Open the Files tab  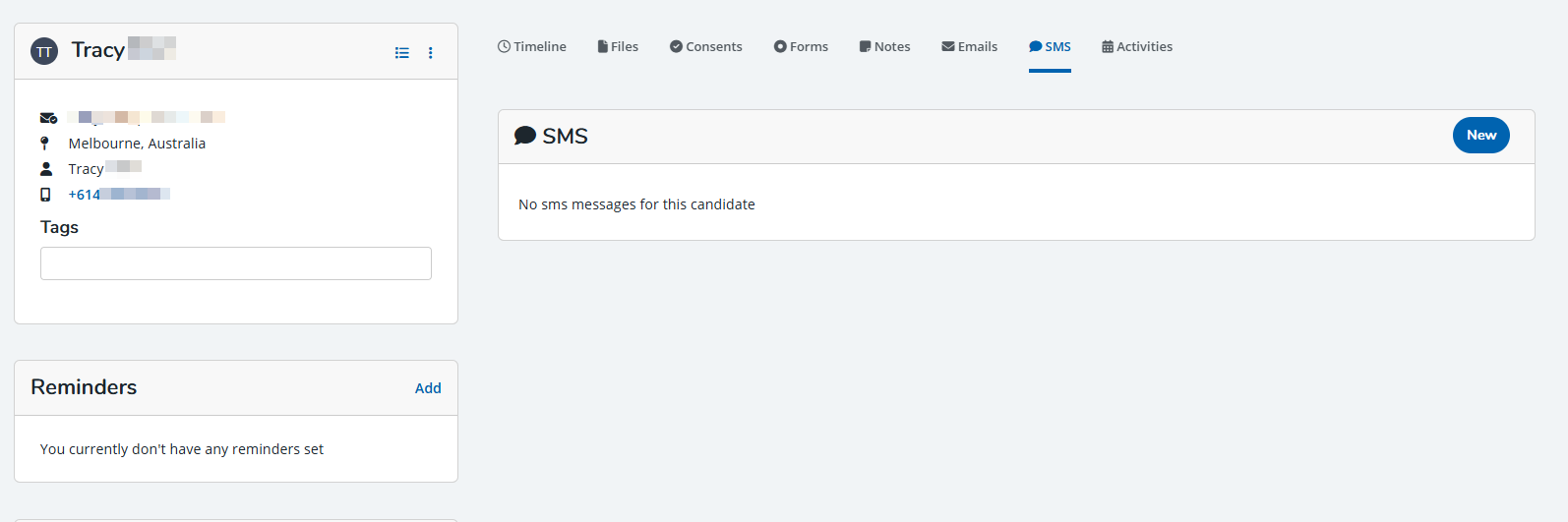pos(618,47)
